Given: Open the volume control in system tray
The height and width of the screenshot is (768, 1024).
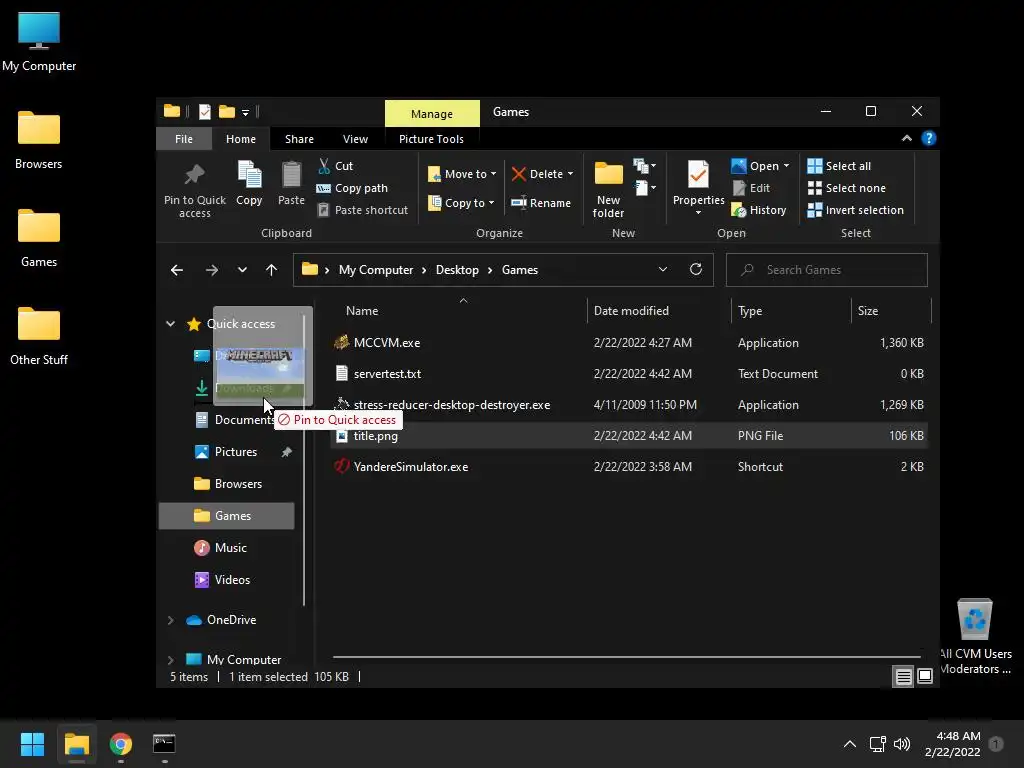Looking at the screenshot, I should (x=902, y=744).
